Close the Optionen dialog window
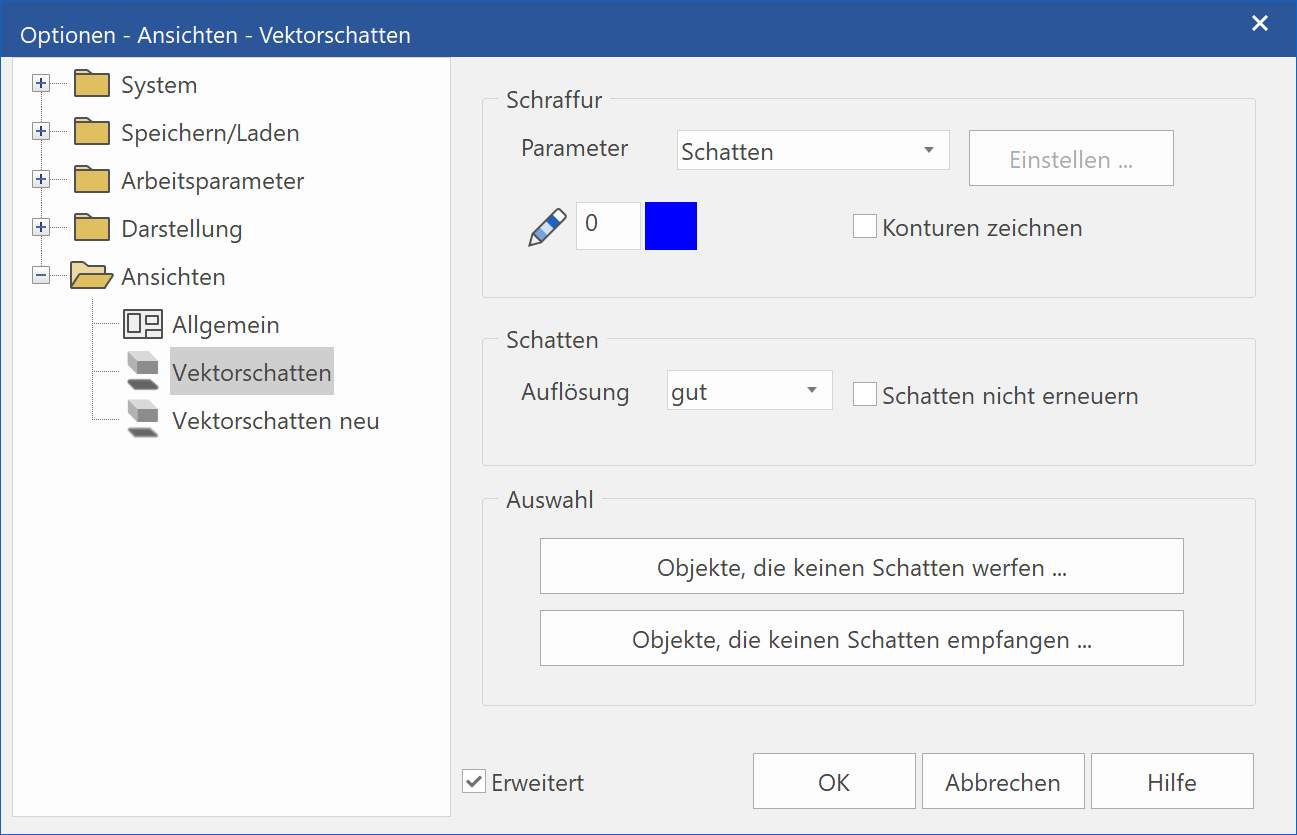Viewport: 1297px width, 835px height. (1260, 23)
